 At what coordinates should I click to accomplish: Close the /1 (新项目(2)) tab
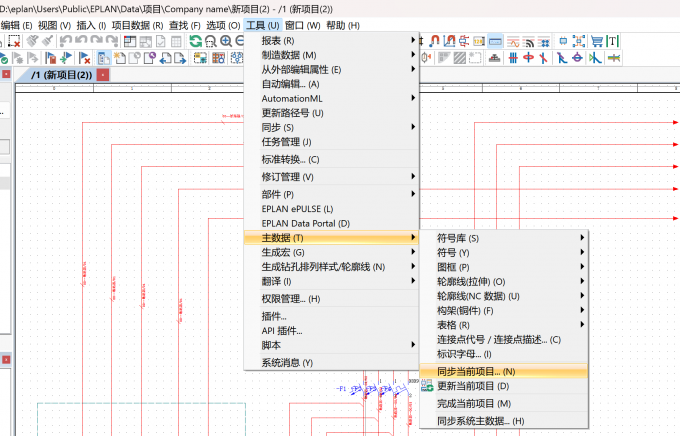(x=103, y=75)
